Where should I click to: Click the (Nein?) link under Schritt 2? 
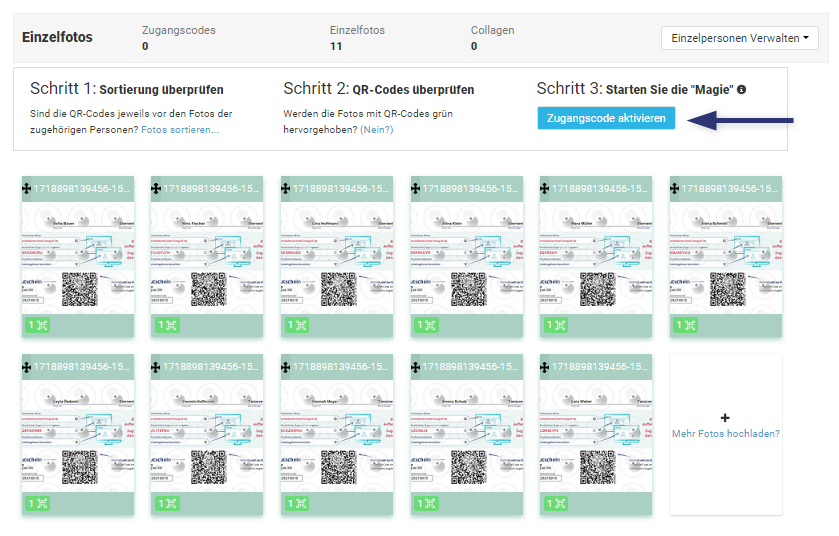377,130
